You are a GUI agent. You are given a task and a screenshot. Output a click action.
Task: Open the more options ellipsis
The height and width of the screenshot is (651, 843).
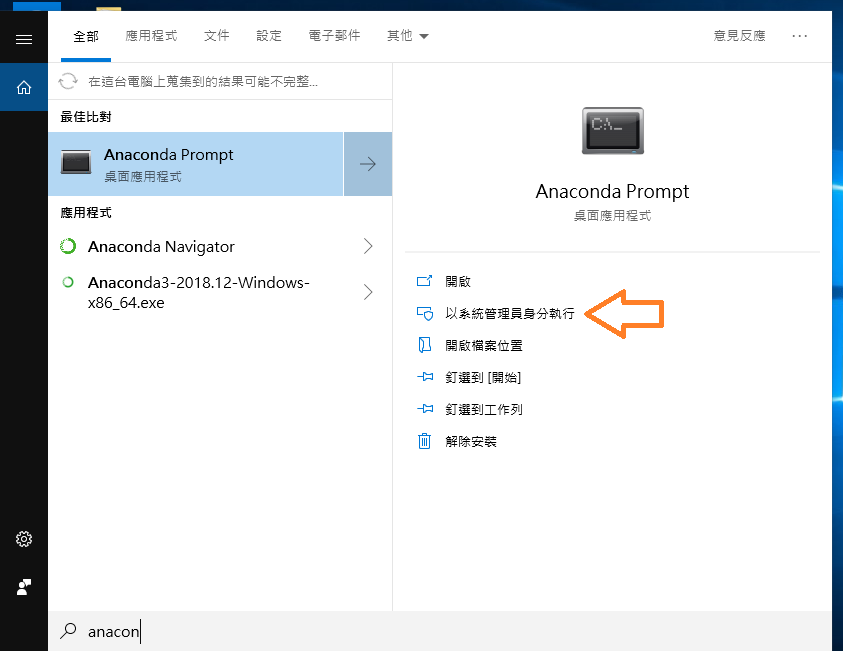click(x=799, y=36)
